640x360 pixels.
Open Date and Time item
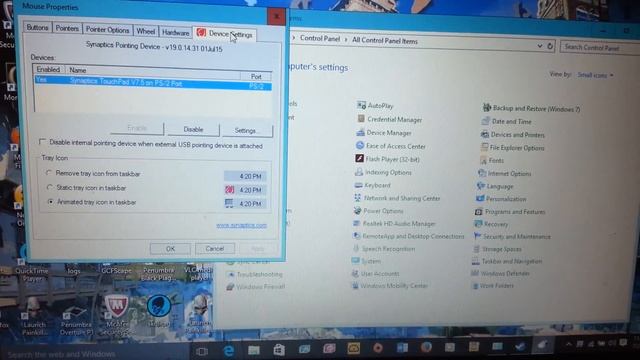(x=507, y=121)
